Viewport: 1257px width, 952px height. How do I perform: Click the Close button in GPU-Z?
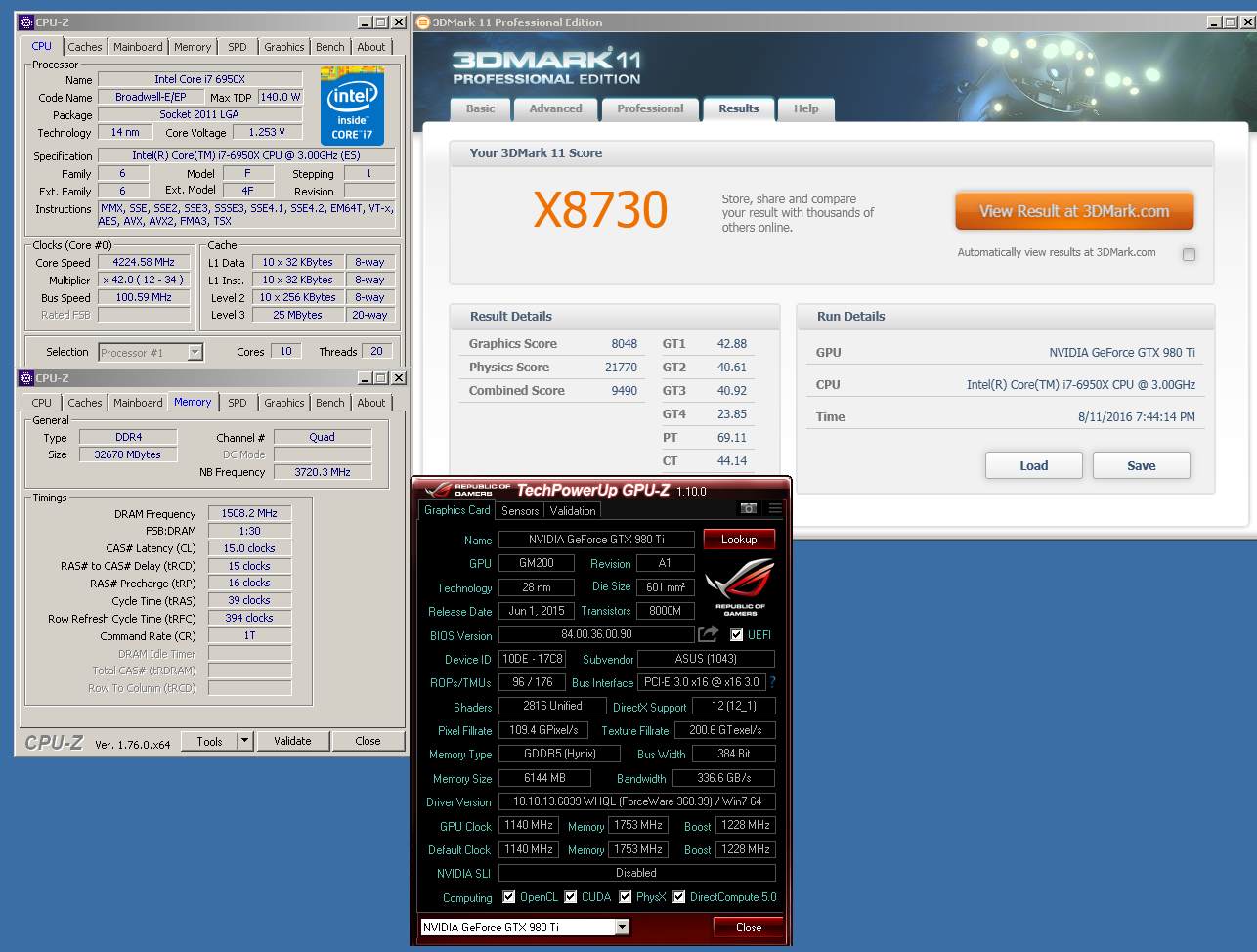tap(749, 928)
